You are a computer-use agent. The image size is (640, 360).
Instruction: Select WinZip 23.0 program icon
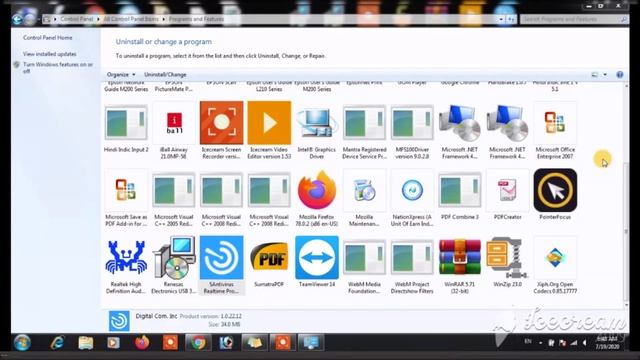[x=507, y=258]
